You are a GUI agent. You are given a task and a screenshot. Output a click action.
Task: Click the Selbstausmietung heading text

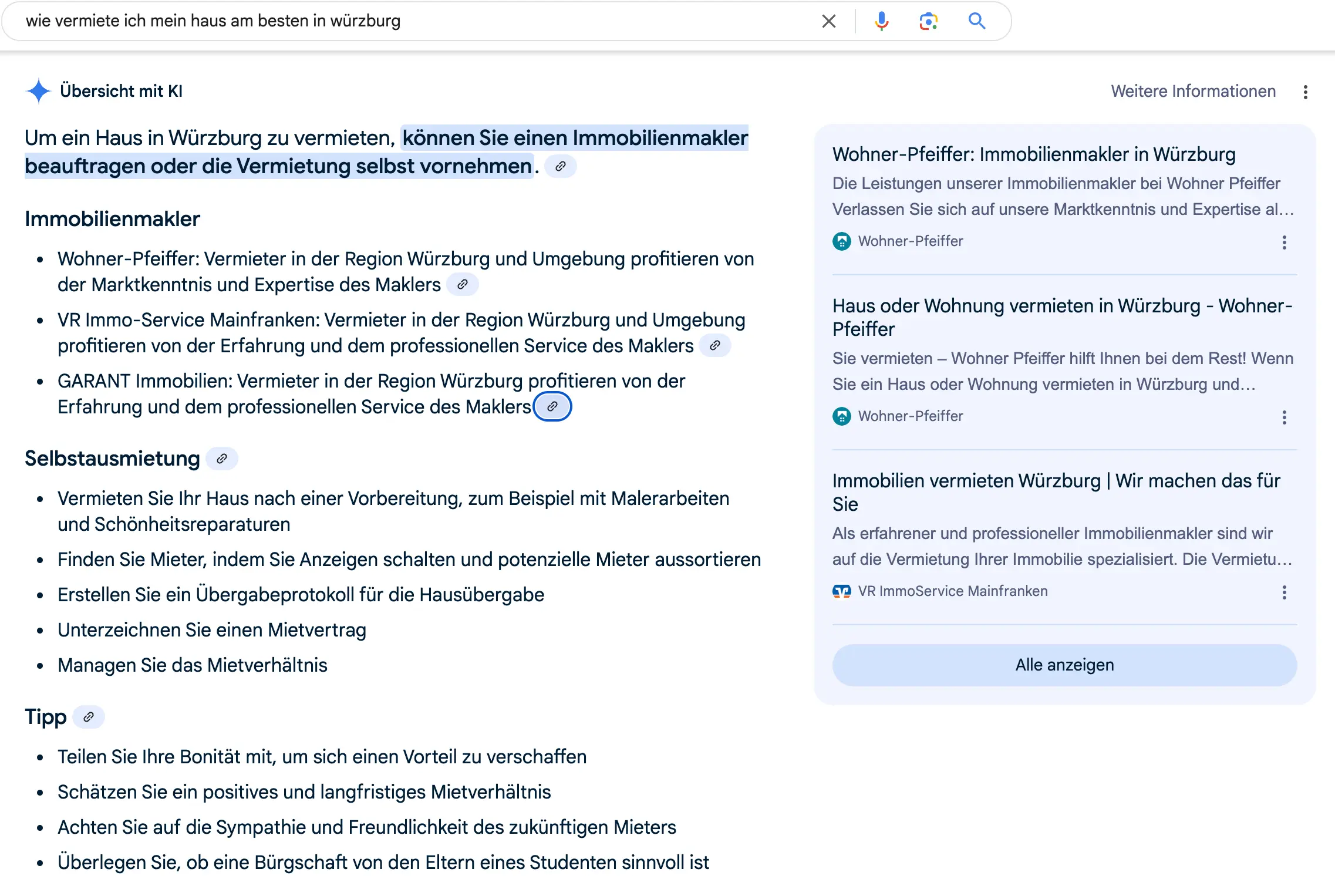point(112,459)
